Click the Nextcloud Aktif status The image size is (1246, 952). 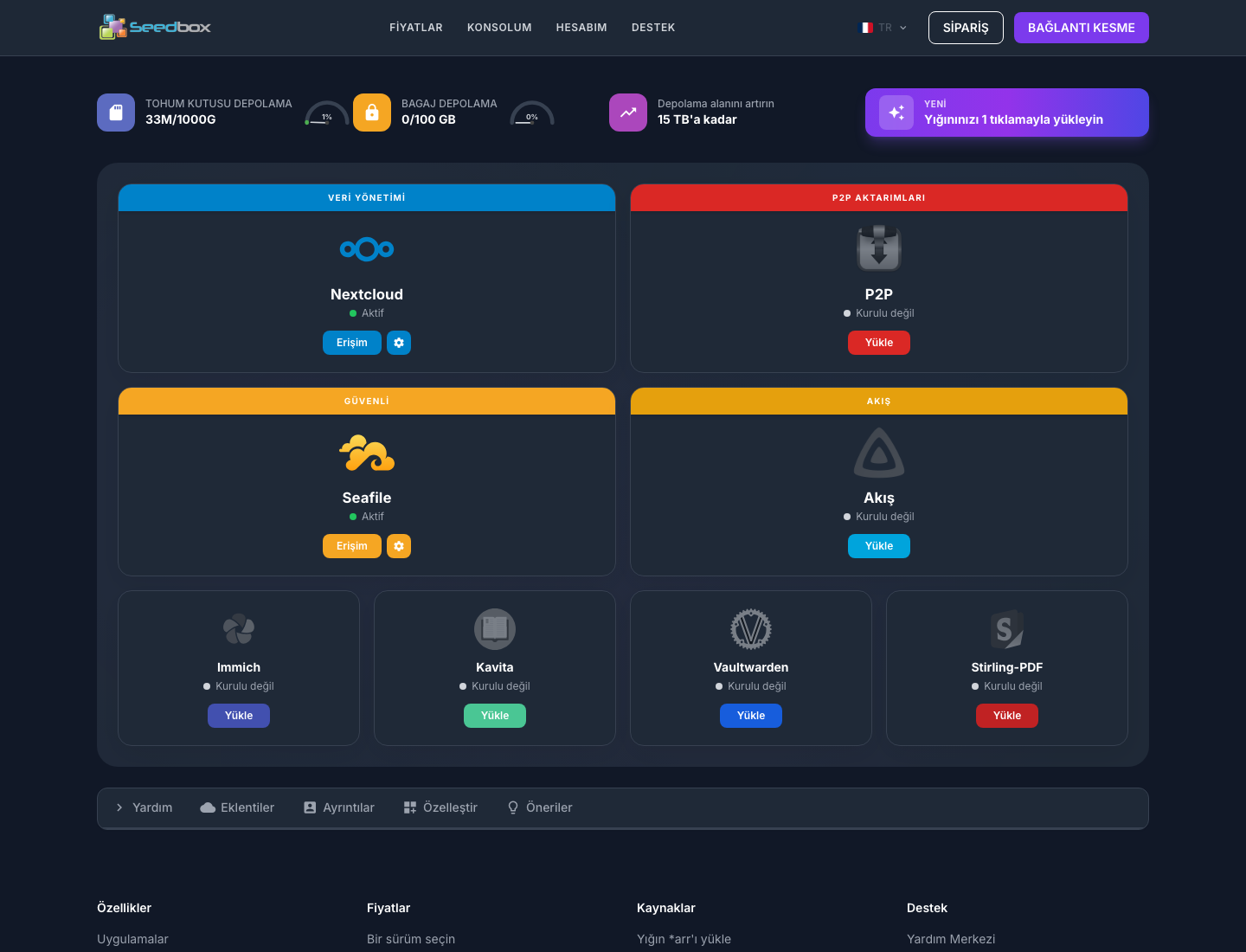tap(367, 313)
